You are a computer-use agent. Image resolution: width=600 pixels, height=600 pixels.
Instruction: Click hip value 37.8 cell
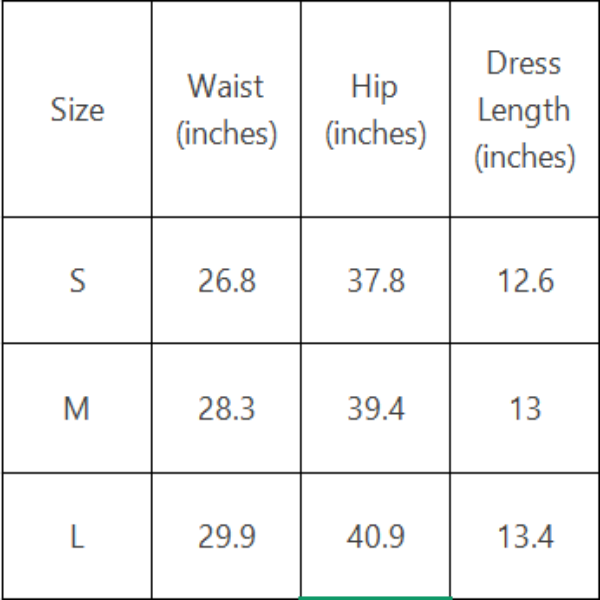pos(376,281)
